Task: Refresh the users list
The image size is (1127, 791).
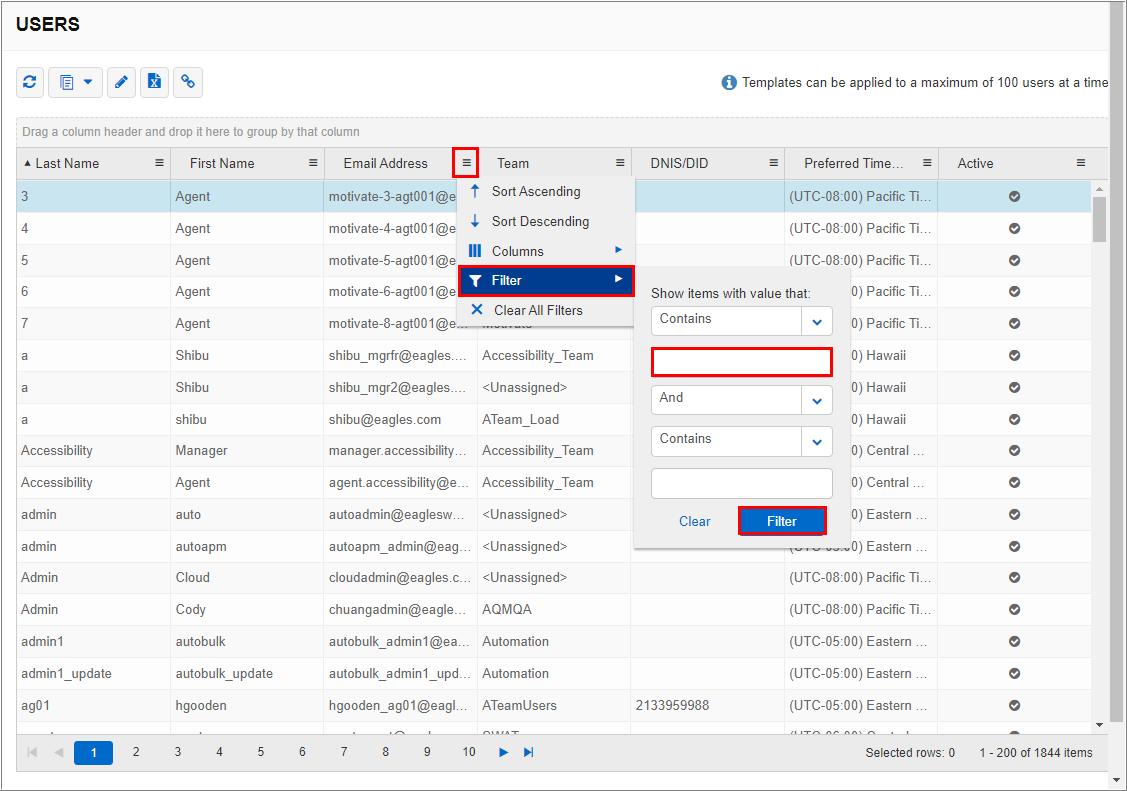Action: click(29, 82)
